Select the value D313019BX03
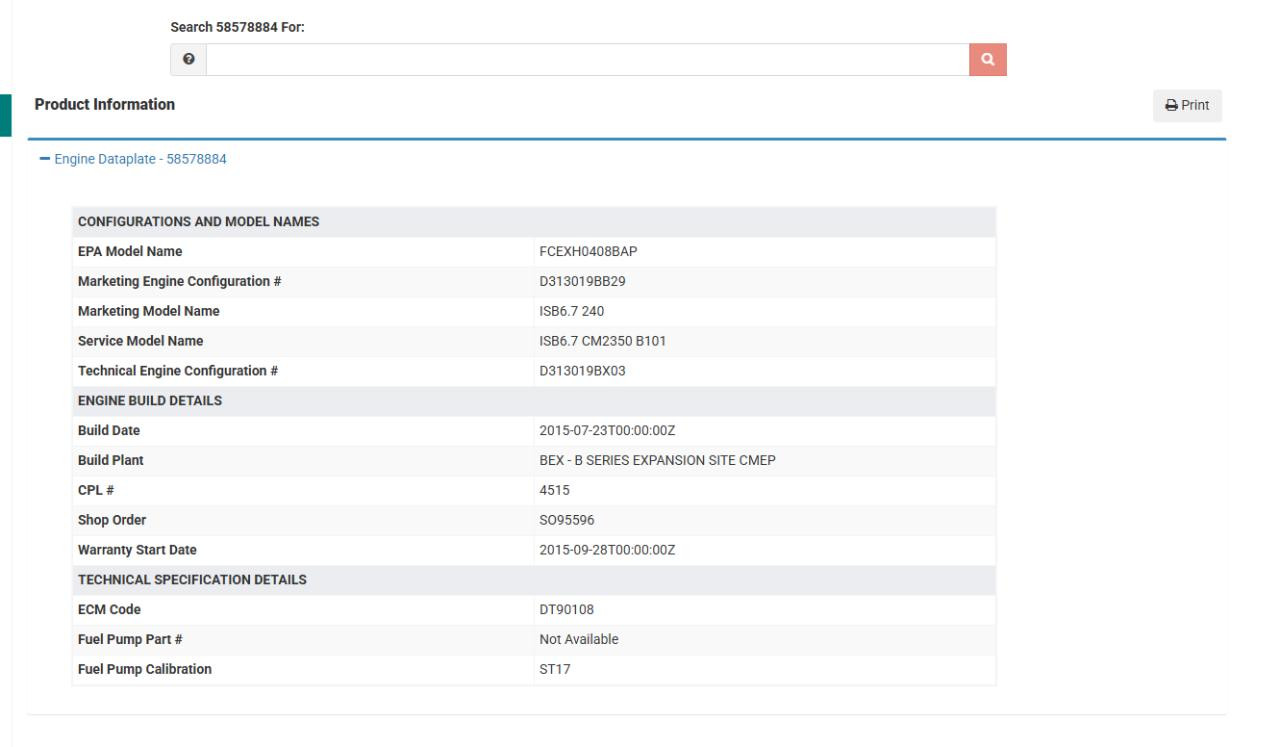 [582, 371]
